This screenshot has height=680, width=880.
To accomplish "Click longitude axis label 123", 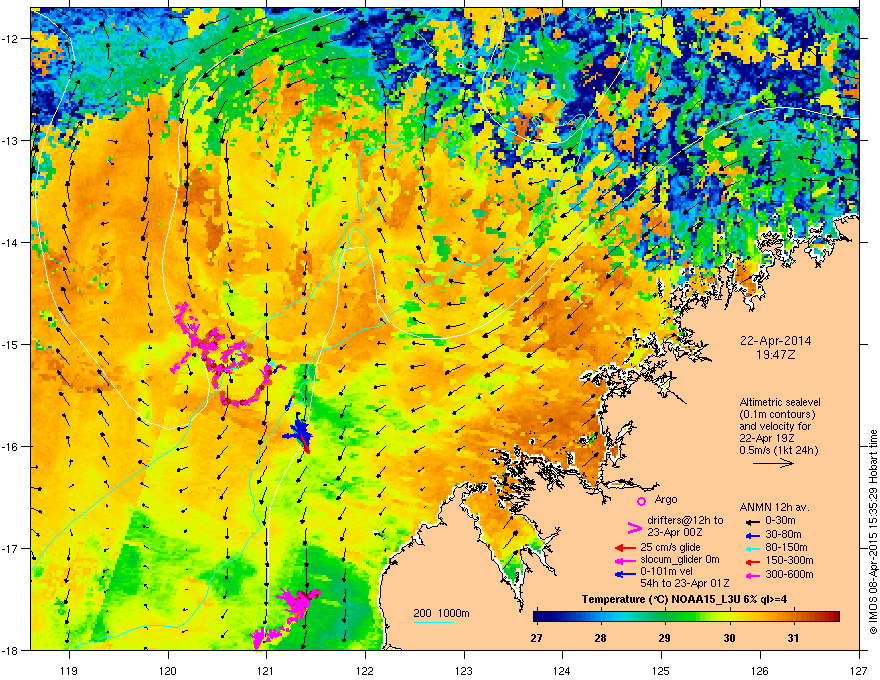I will point(464,670).
